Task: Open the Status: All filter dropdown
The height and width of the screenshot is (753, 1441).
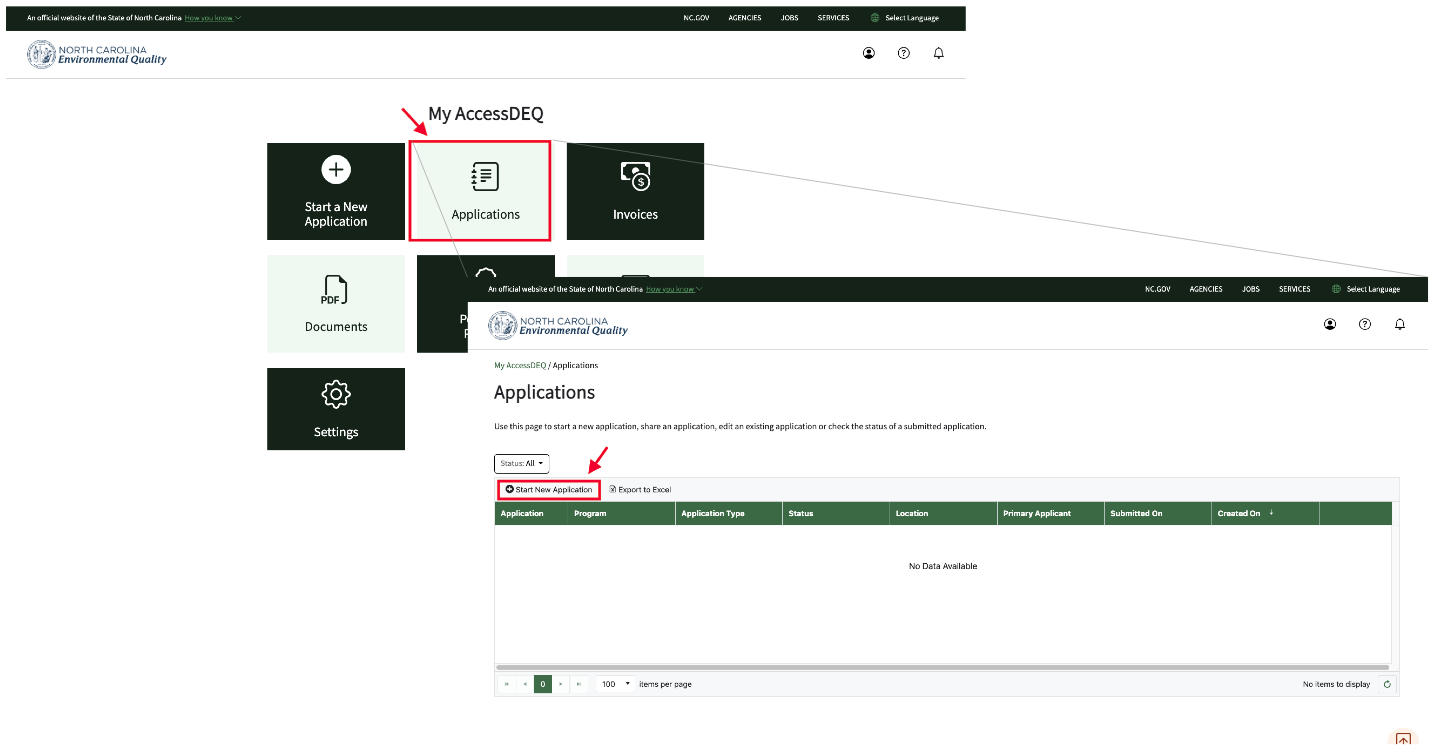Action: (520, 463)
